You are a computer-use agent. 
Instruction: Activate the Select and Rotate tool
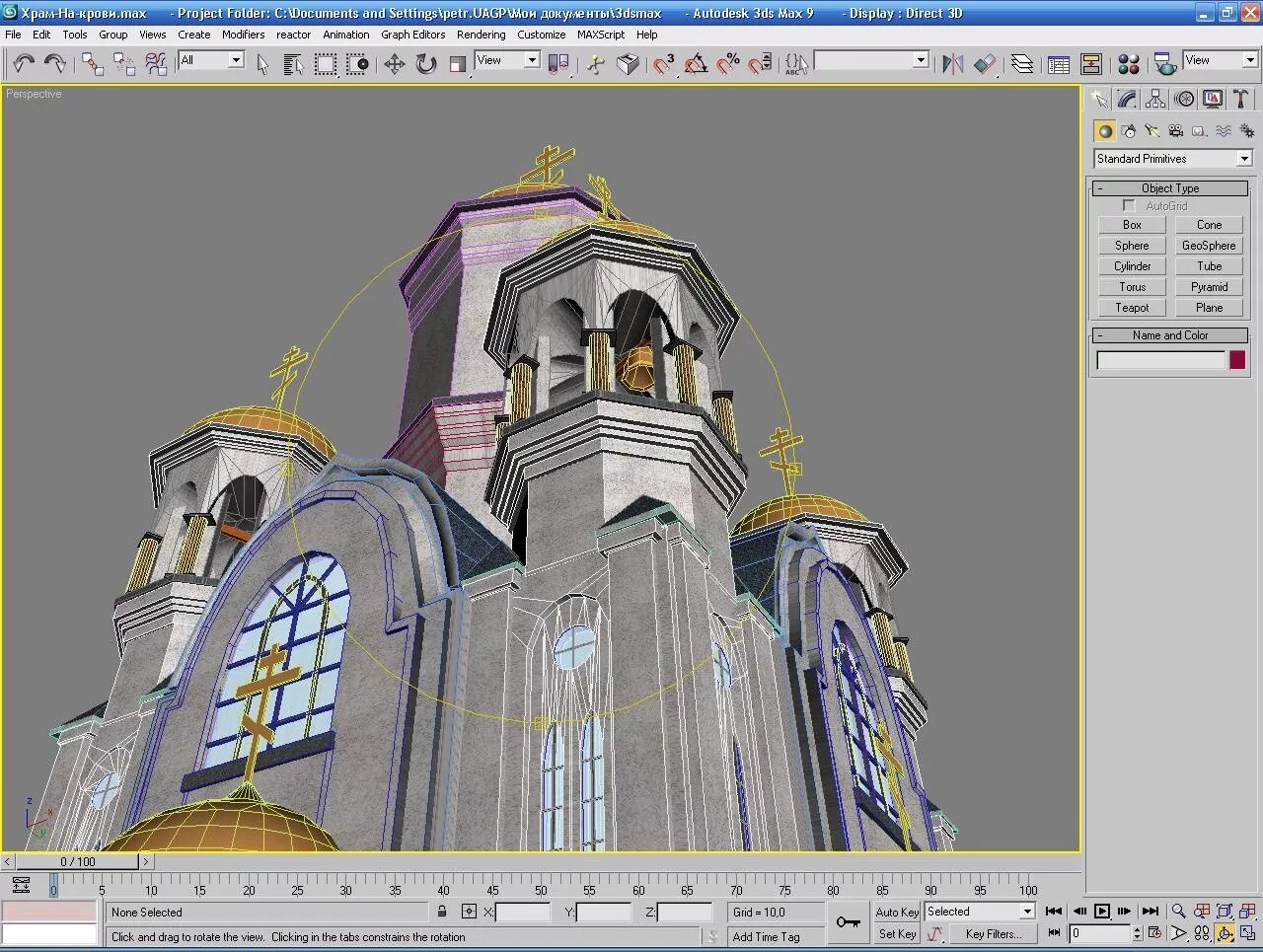[426, 64]
